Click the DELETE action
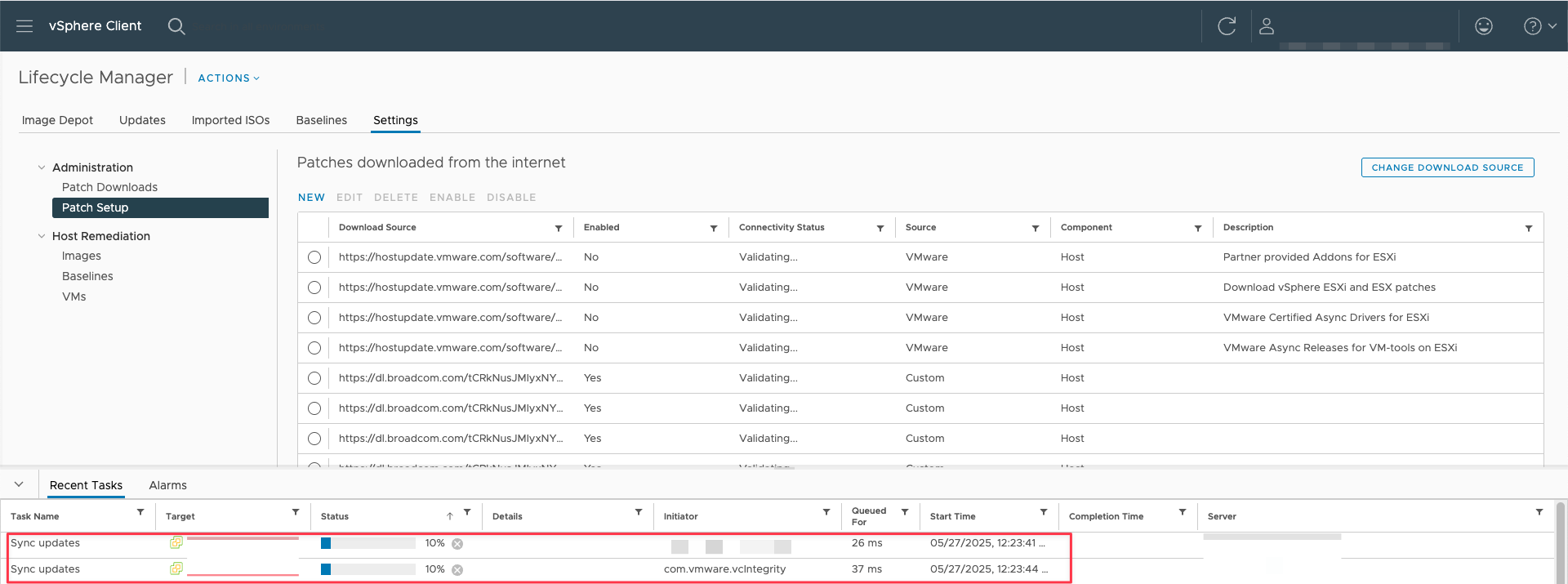 396,198
